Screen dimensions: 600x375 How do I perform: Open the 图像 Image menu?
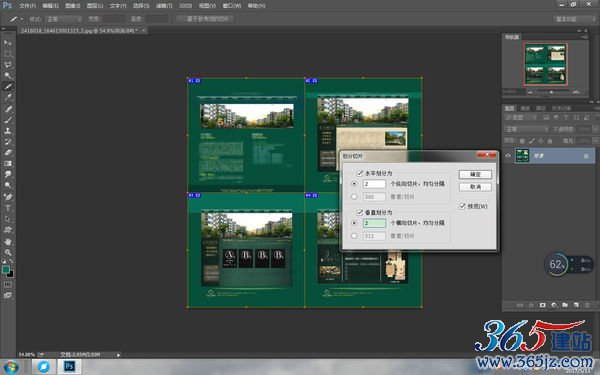coord(72,6)
